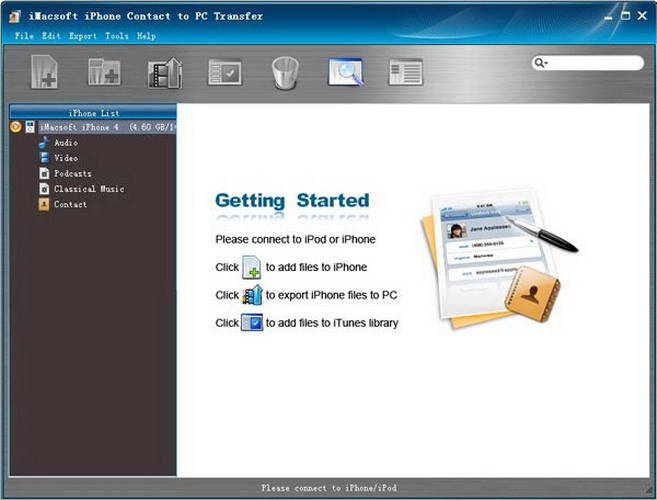Screen dimensions: 657x500
Task: Click the Classical Music playlist icon
Action: click(44, 189)
